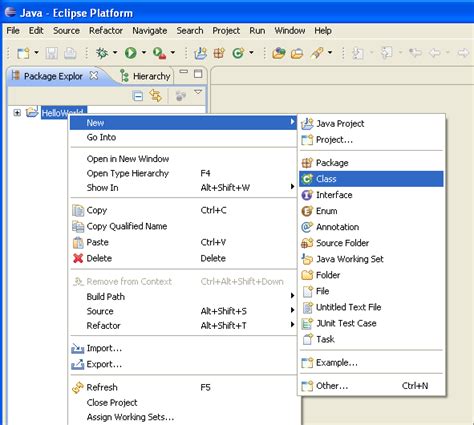Viewport: 474px width, 425px height.
Task: Click Export... in the context menu
Action: (x=183, y=364)
